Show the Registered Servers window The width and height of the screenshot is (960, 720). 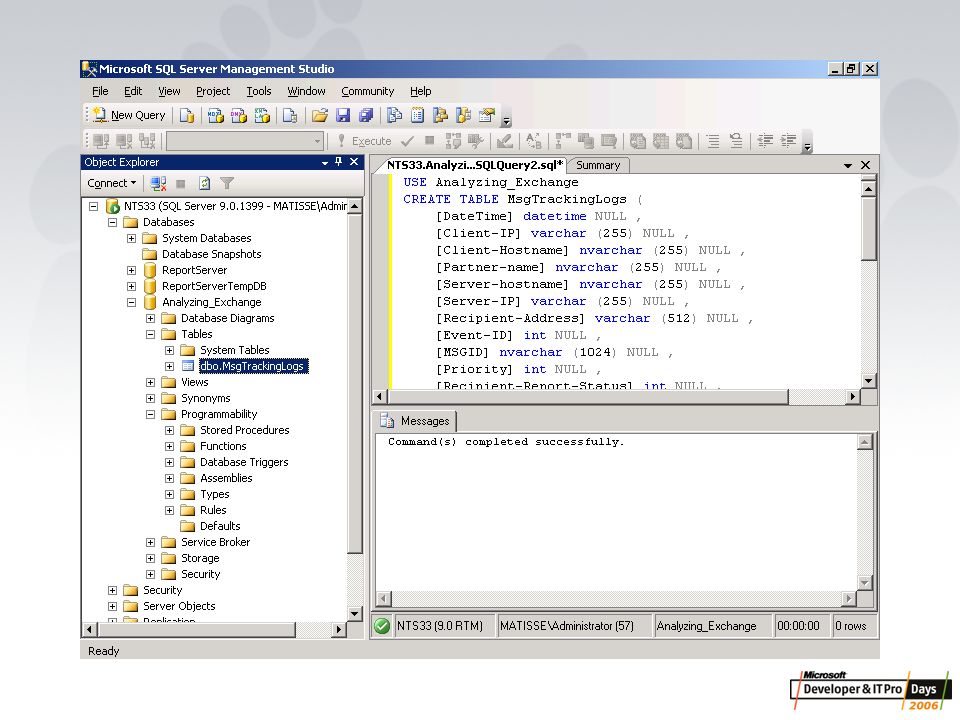[394, 115]
